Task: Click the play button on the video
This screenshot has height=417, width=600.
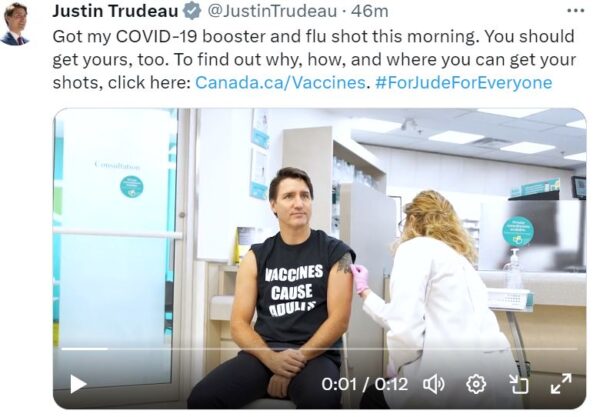Action: [78, 384]
